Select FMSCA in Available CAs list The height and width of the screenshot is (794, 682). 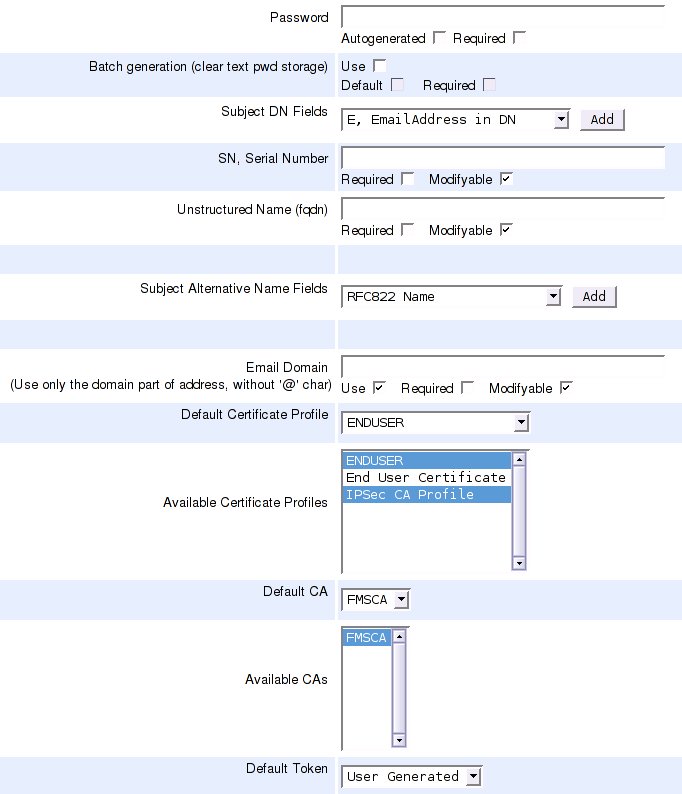(x=366, y=638)
